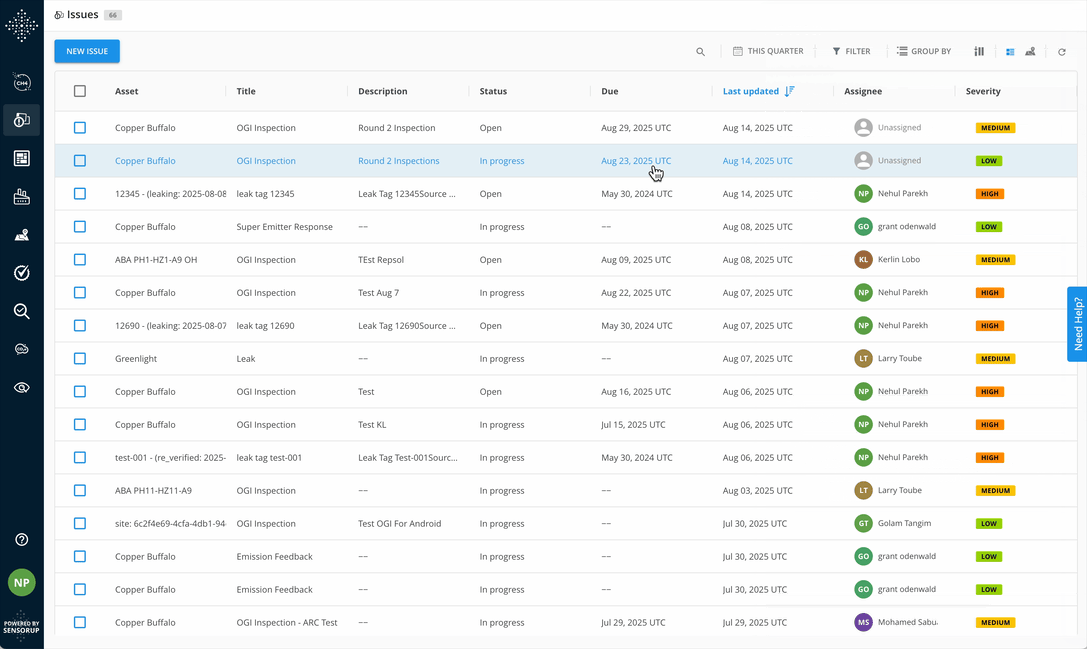Check the leak tag 12345 row checkbox
The height and width of the screenshot is (649, 1087).
[80, 193]
